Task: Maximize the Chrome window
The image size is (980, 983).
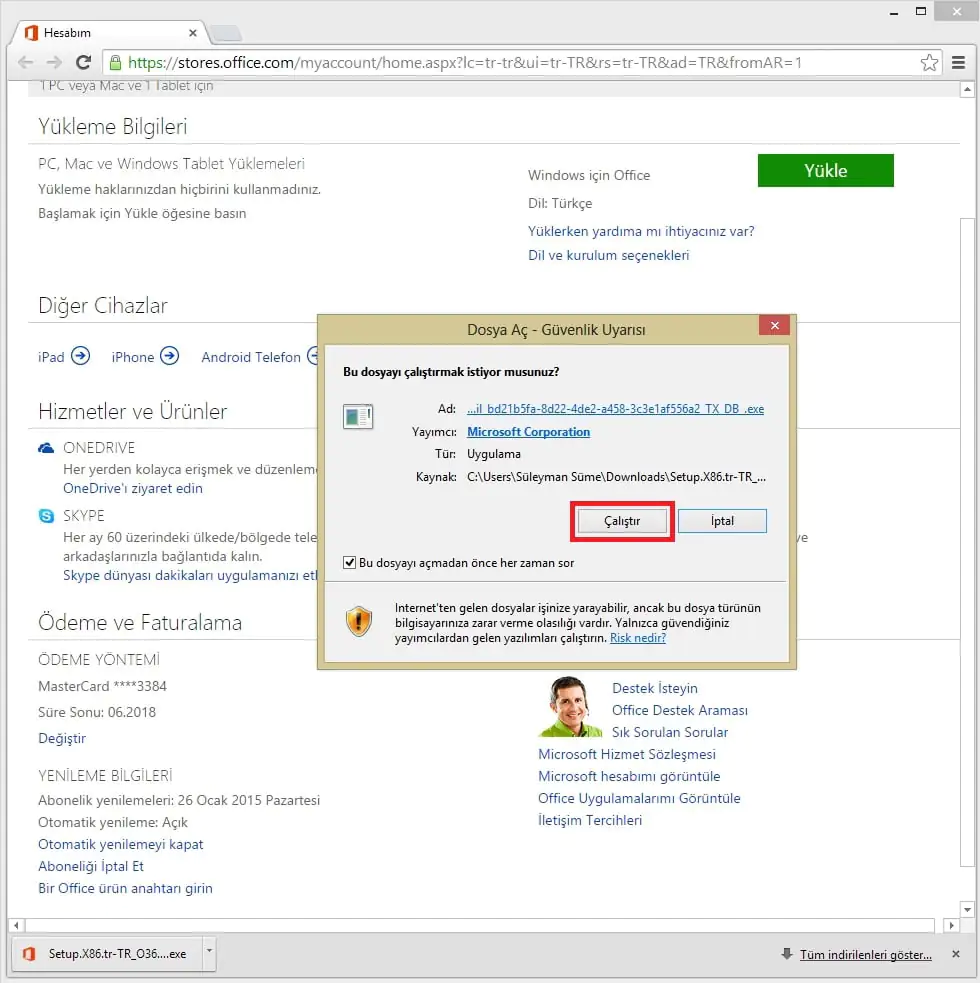Action: pos(921,11)
